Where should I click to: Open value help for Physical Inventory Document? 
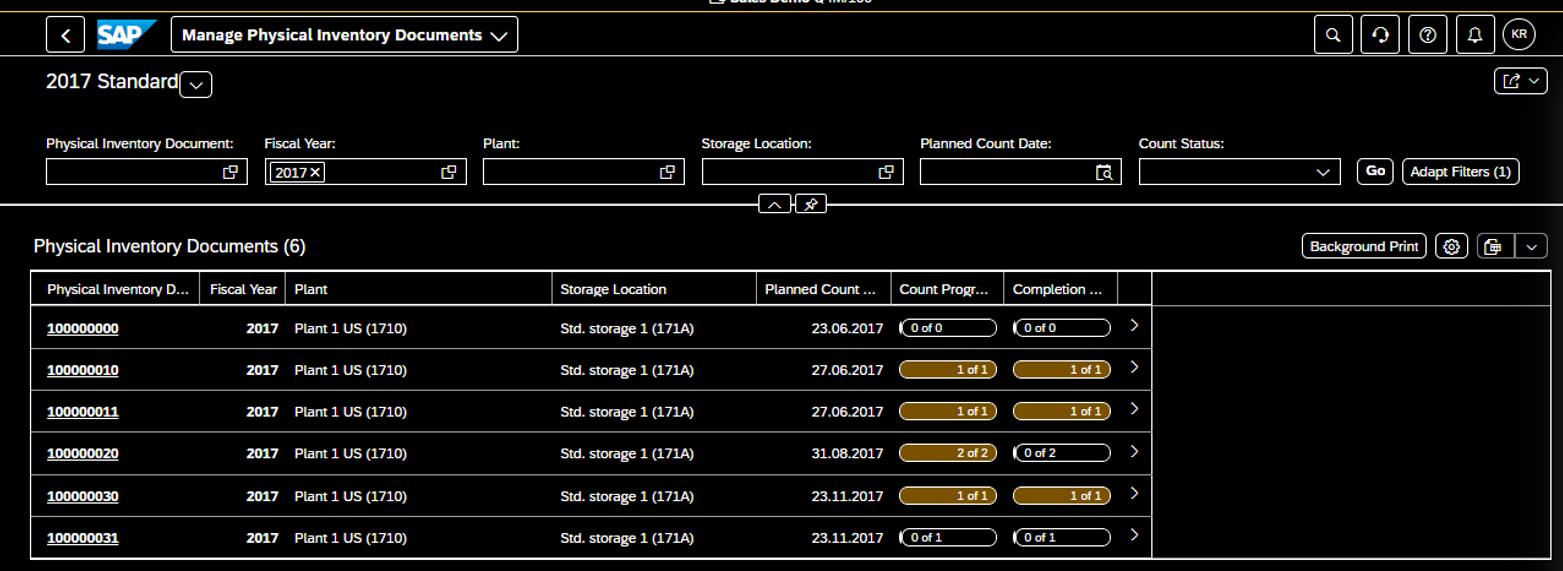tap(230, 172)
